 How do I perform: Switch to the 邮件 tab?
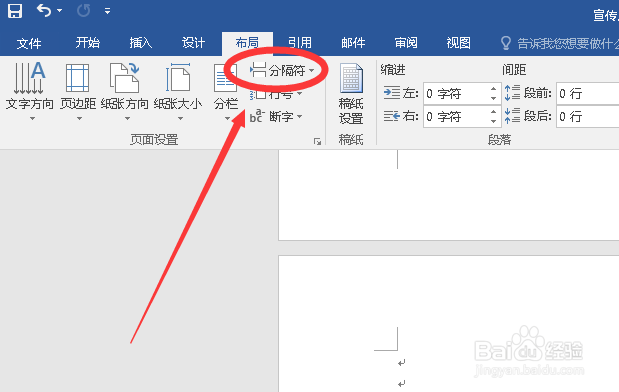click(353, 43)
